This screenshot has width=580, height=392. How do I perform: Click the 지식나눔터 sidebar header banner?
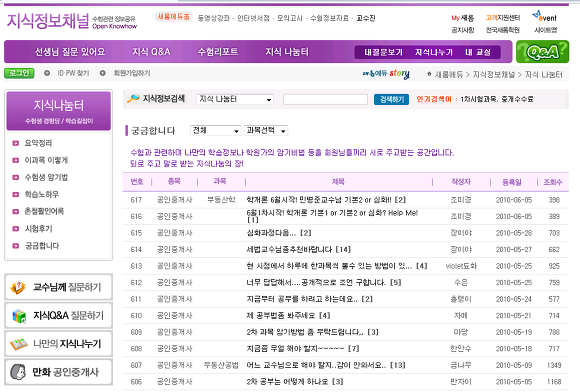(59, 111)
